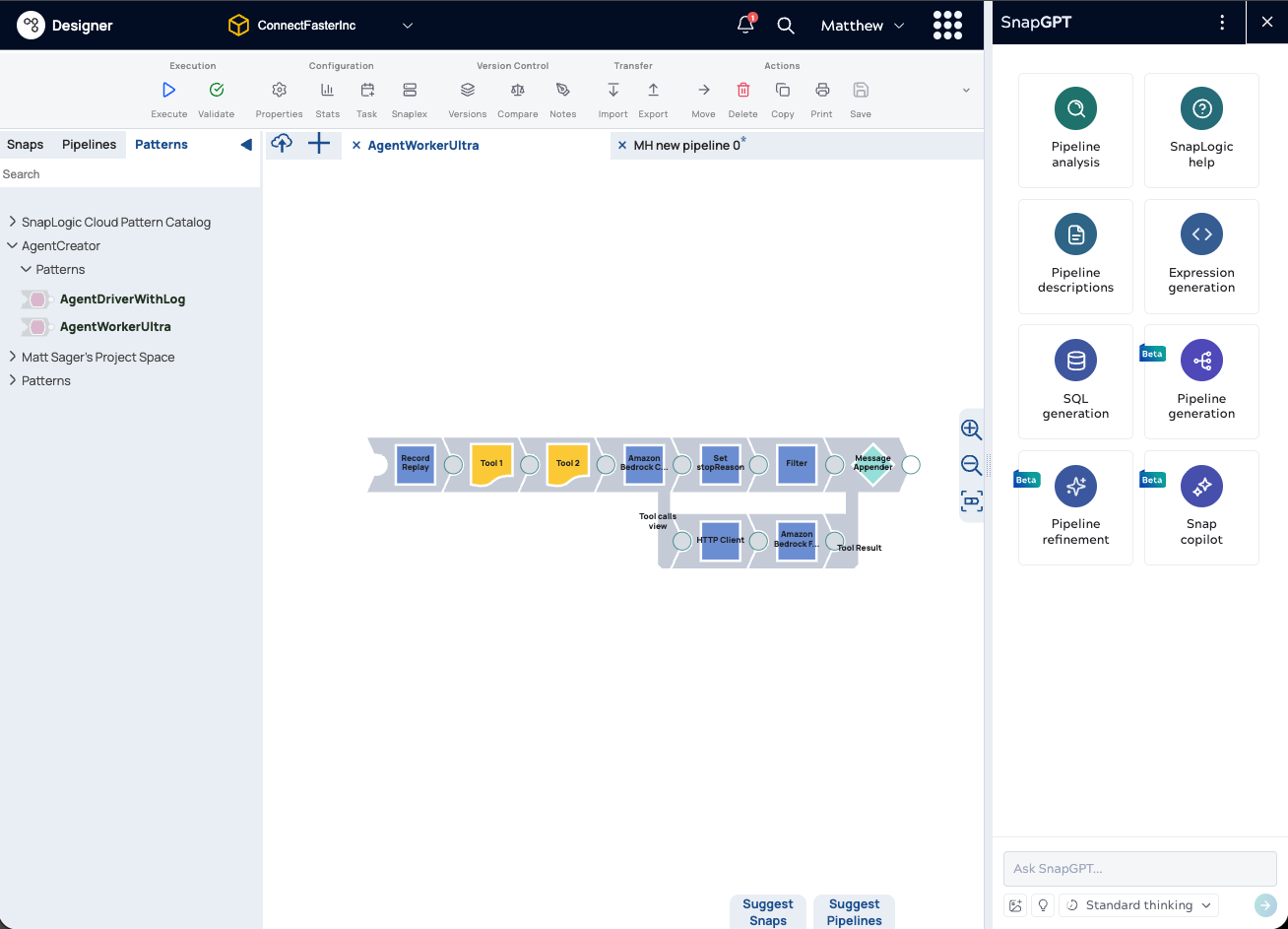This screenshot has width=1288, height=929.
Task: Click the Move arrow icon
Action: [703, 90]
